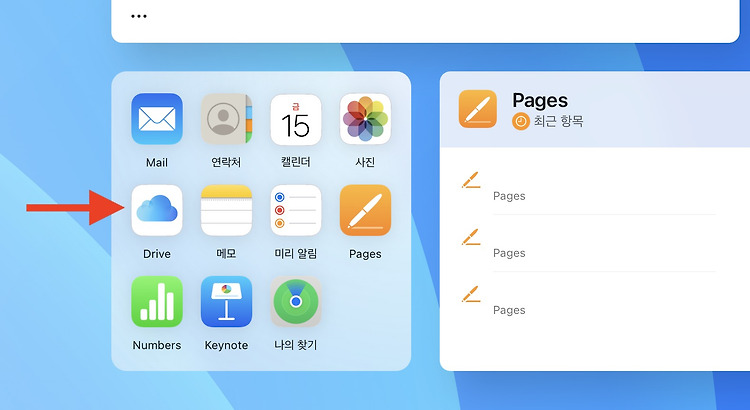750x410 pixels.
Task: Launch the Numbers app icon
Action: tap(157, 301)
